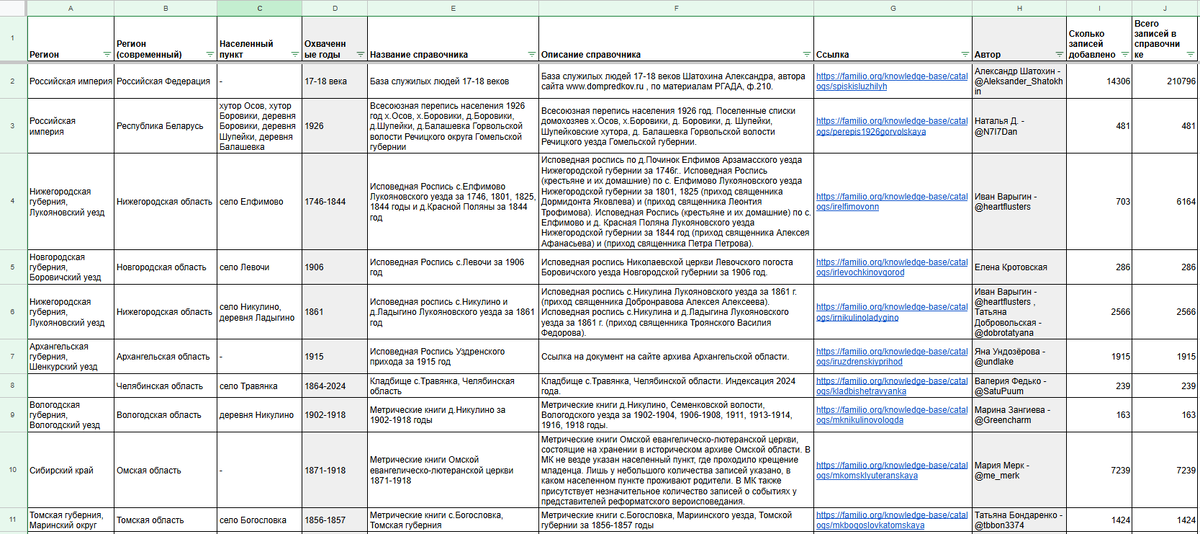Select column E by its header letter
The width and height of the screenshot is (1200, 534).
coord(452,7)
